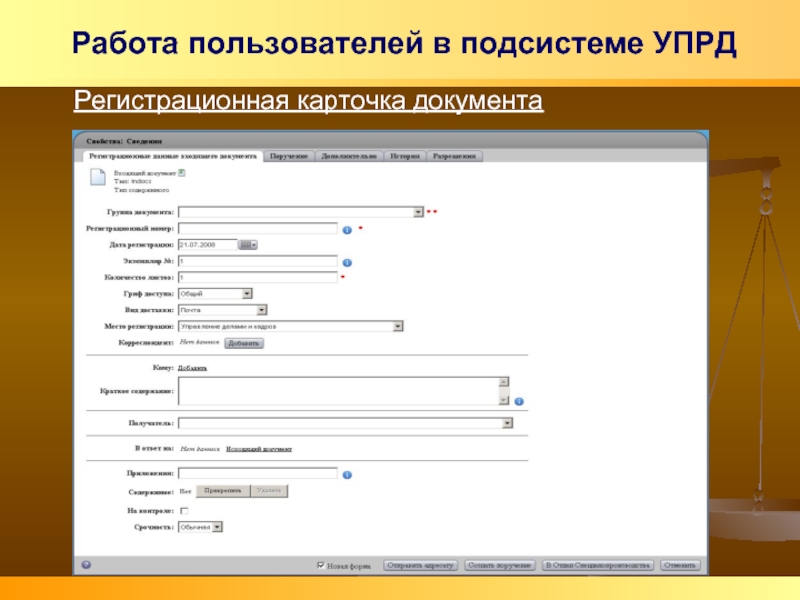Click the Добавить link next to Кому
800x600 pixels.
(x=192, y=368)
